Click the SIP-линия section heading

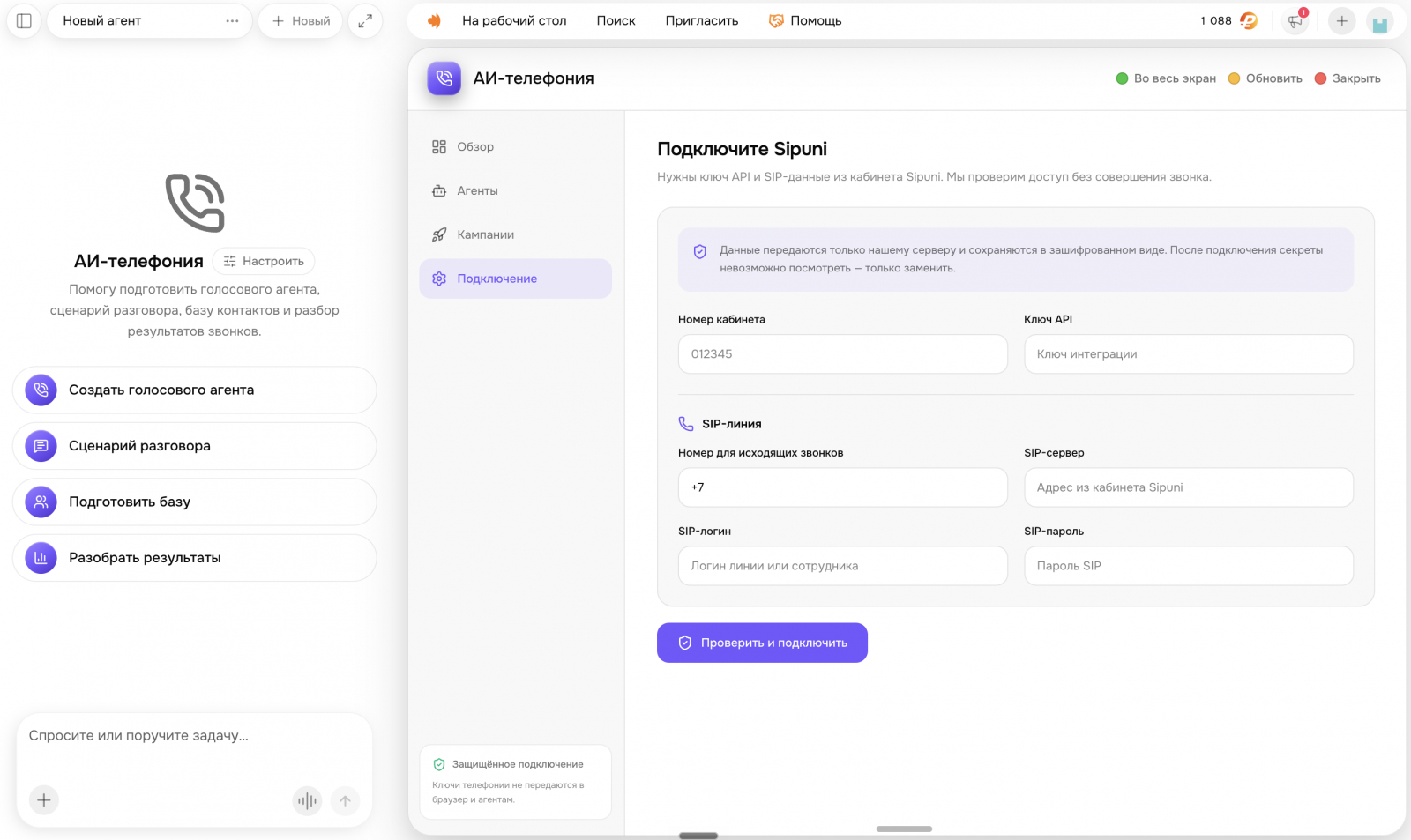click(x=732, y=425)
